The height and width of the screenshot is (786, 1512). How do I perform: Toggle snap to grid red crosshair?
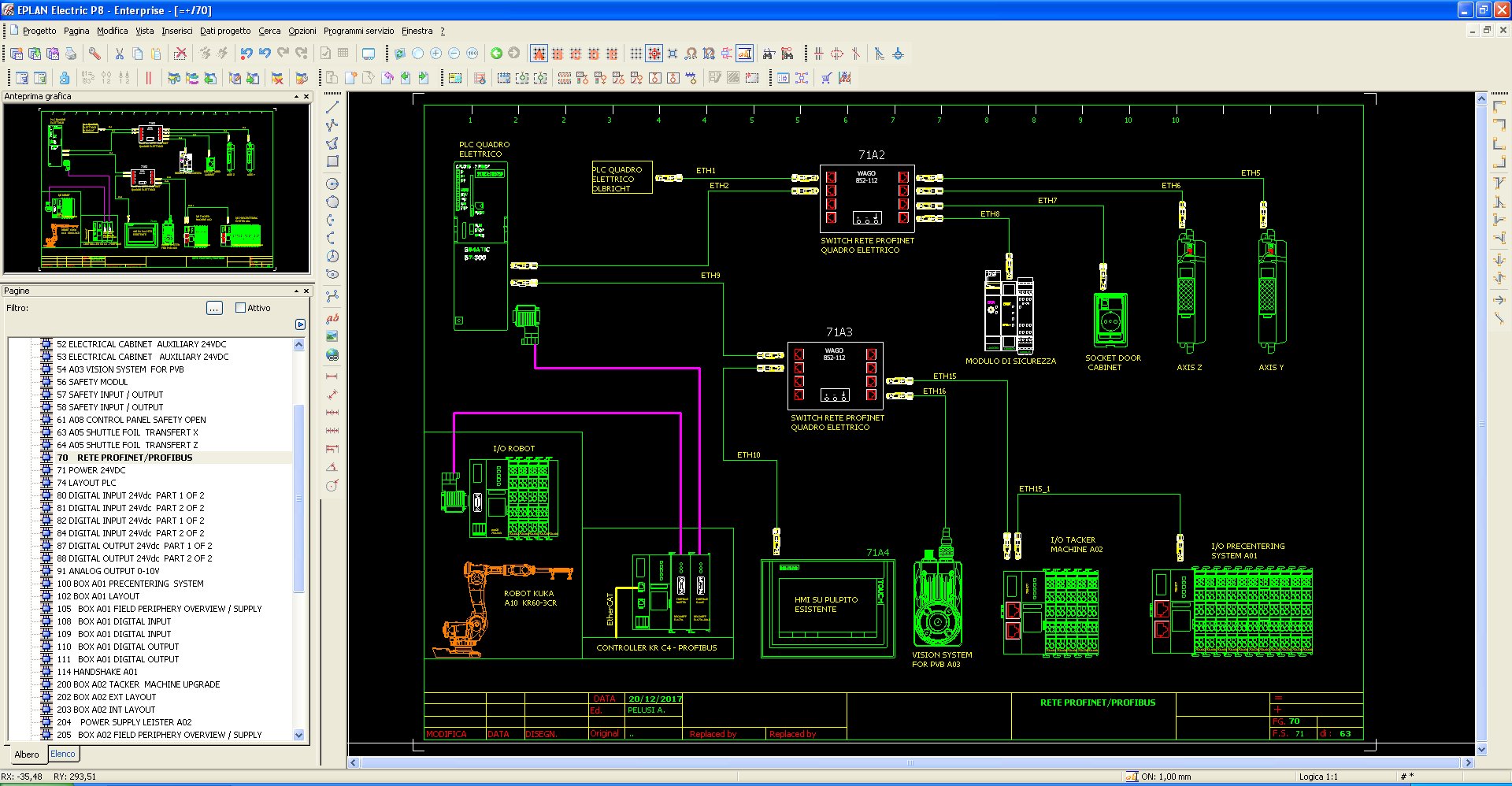(654, 54)
